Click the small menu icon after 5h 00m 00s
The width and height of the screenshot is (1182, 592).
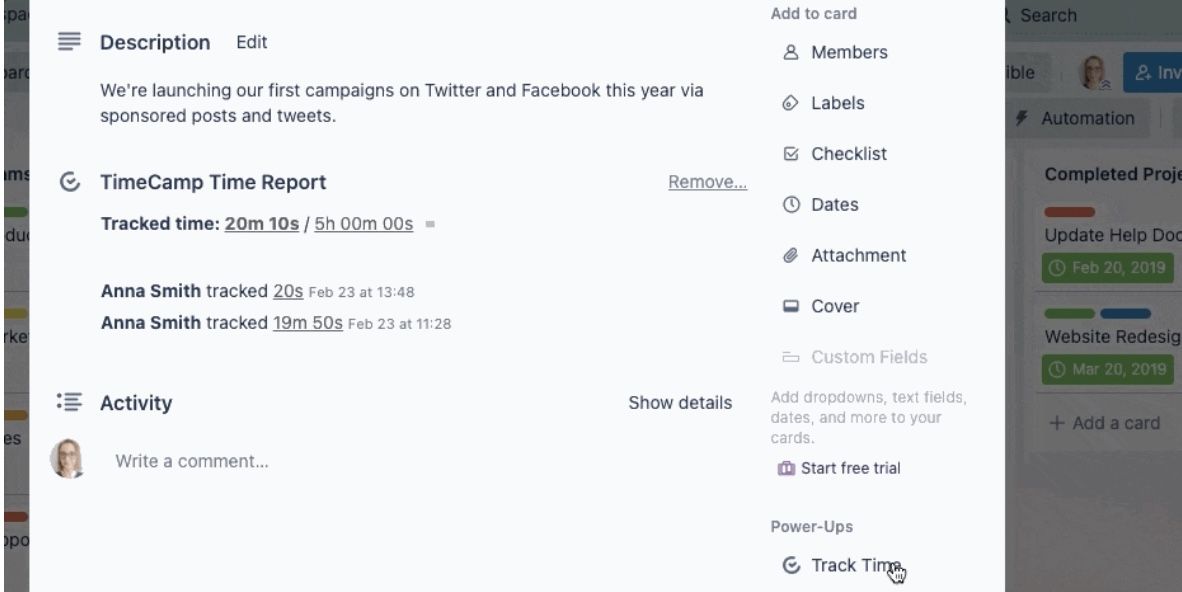pos(430,225)
